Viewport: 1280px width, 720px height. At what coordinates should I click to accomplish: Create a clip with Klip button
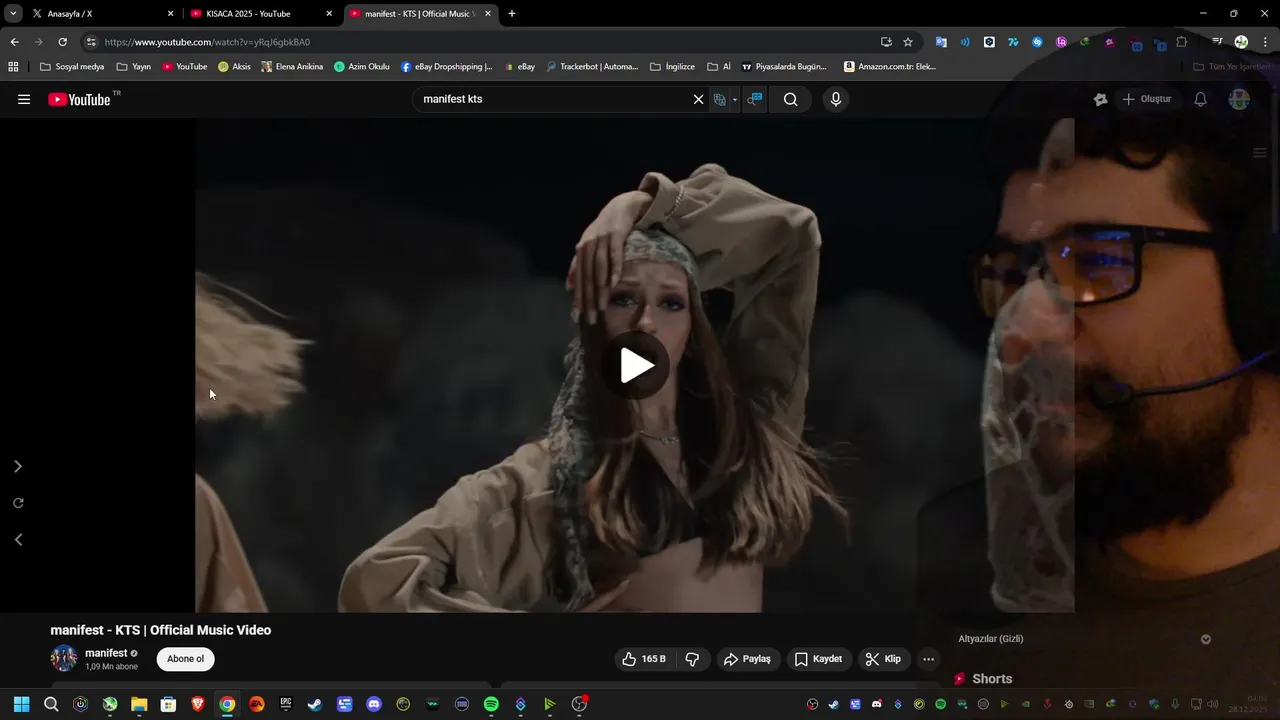pos(883,659)
